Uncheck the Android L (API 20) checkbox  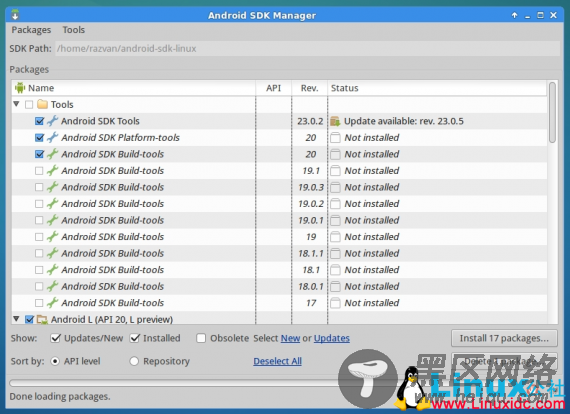(x=29, y=319)
